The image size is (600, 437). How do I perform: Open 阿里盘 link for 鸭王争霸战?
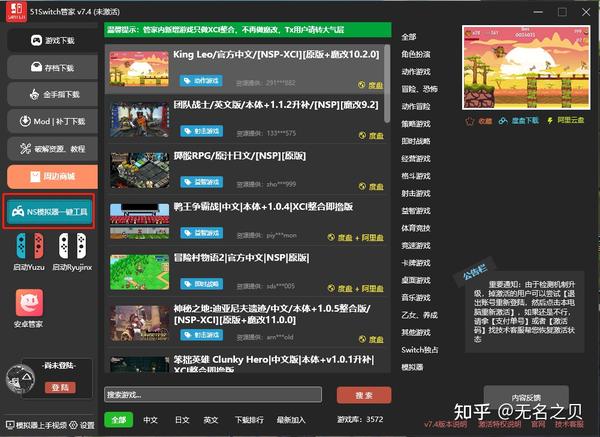(372, 237)
